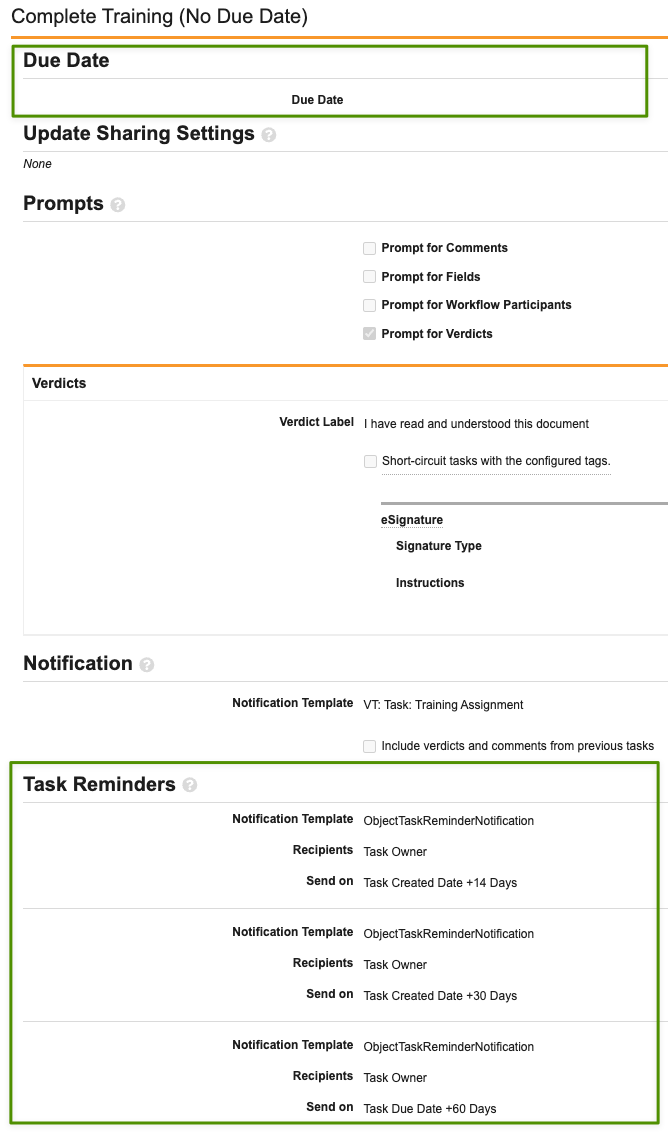Toggle the Prompt for Verdicts checkbox

point(370,334)
